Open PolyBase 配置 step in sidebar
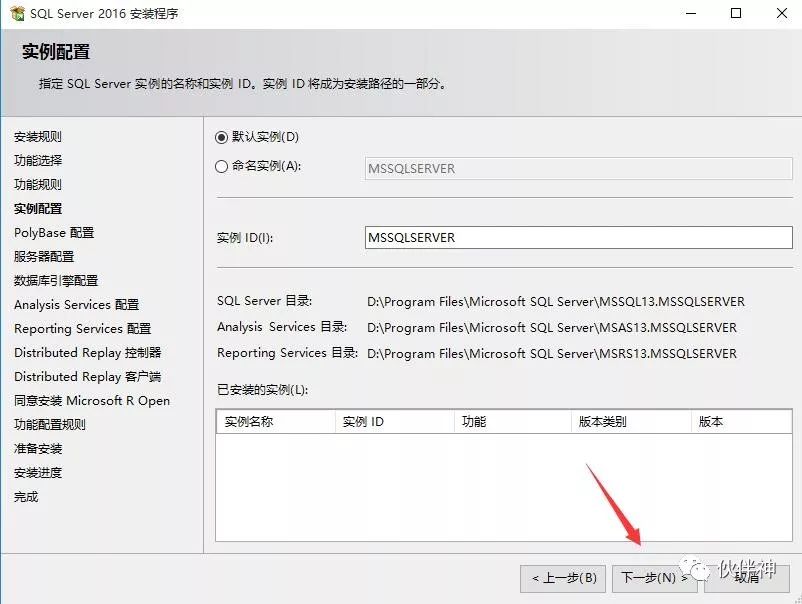This screenshot has width=802, height=604. [x=54, y=233]
